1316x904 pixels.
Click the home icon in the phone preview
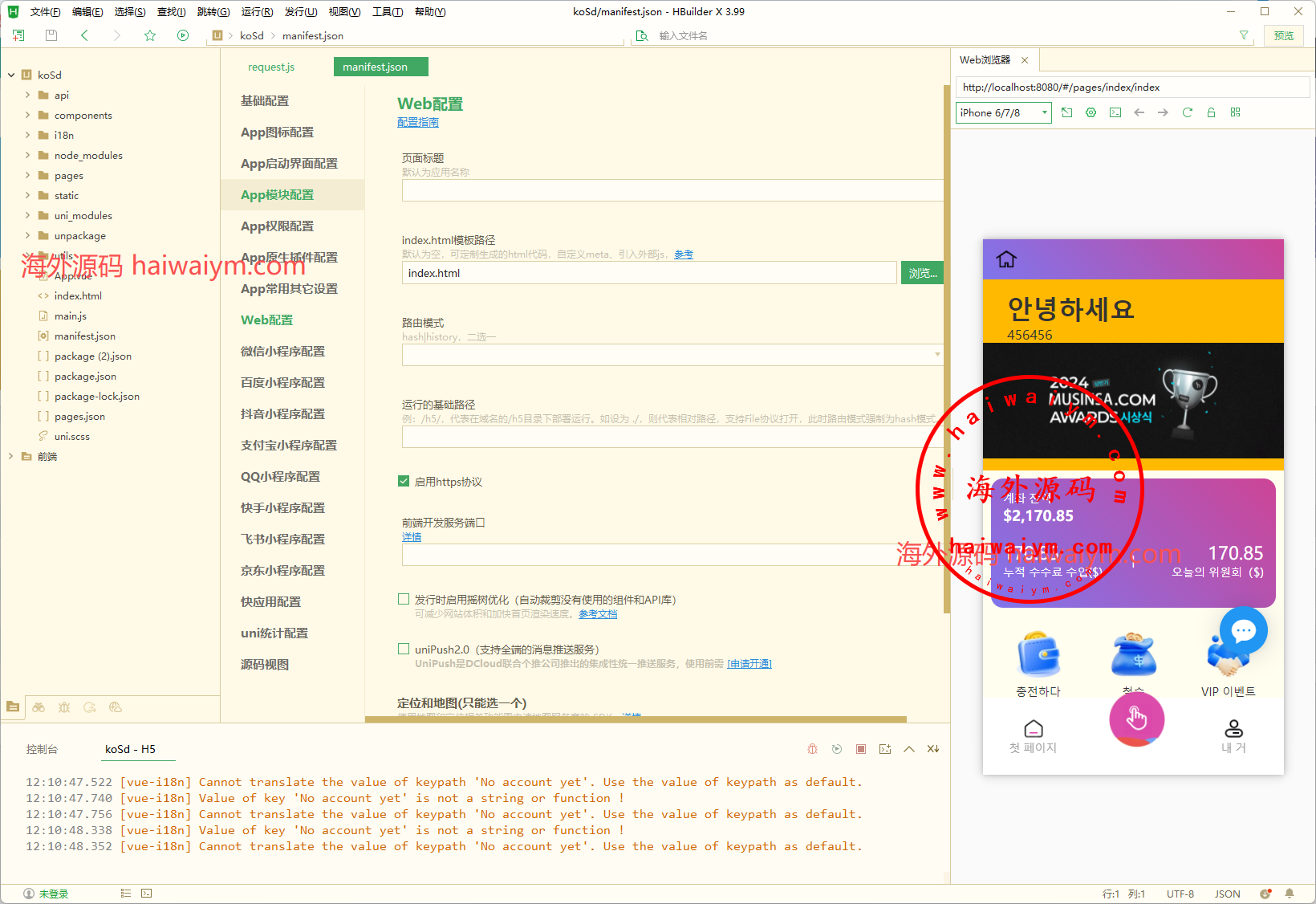click(1006, 259)
